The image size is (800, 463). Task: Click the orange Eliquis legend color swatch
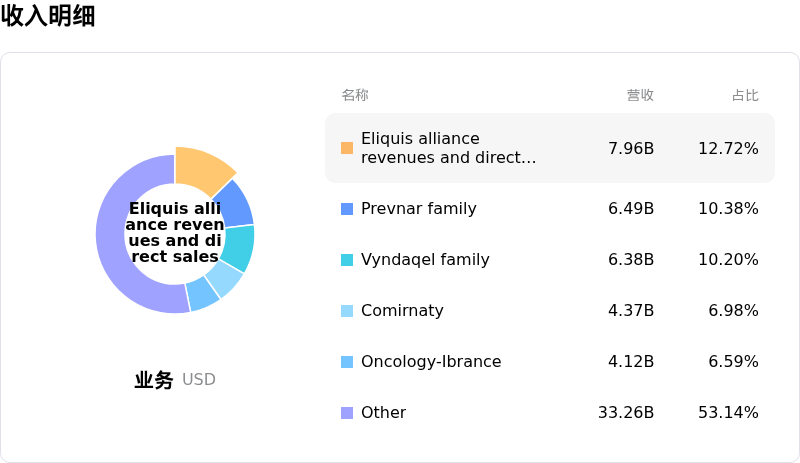click(347, 148)
